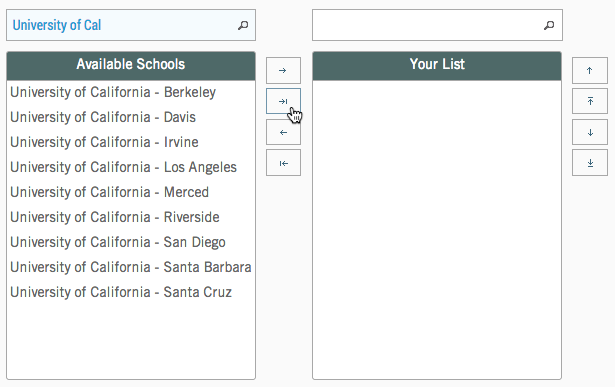
Task: Click the move item to top button
Action: tap(590, 101)
